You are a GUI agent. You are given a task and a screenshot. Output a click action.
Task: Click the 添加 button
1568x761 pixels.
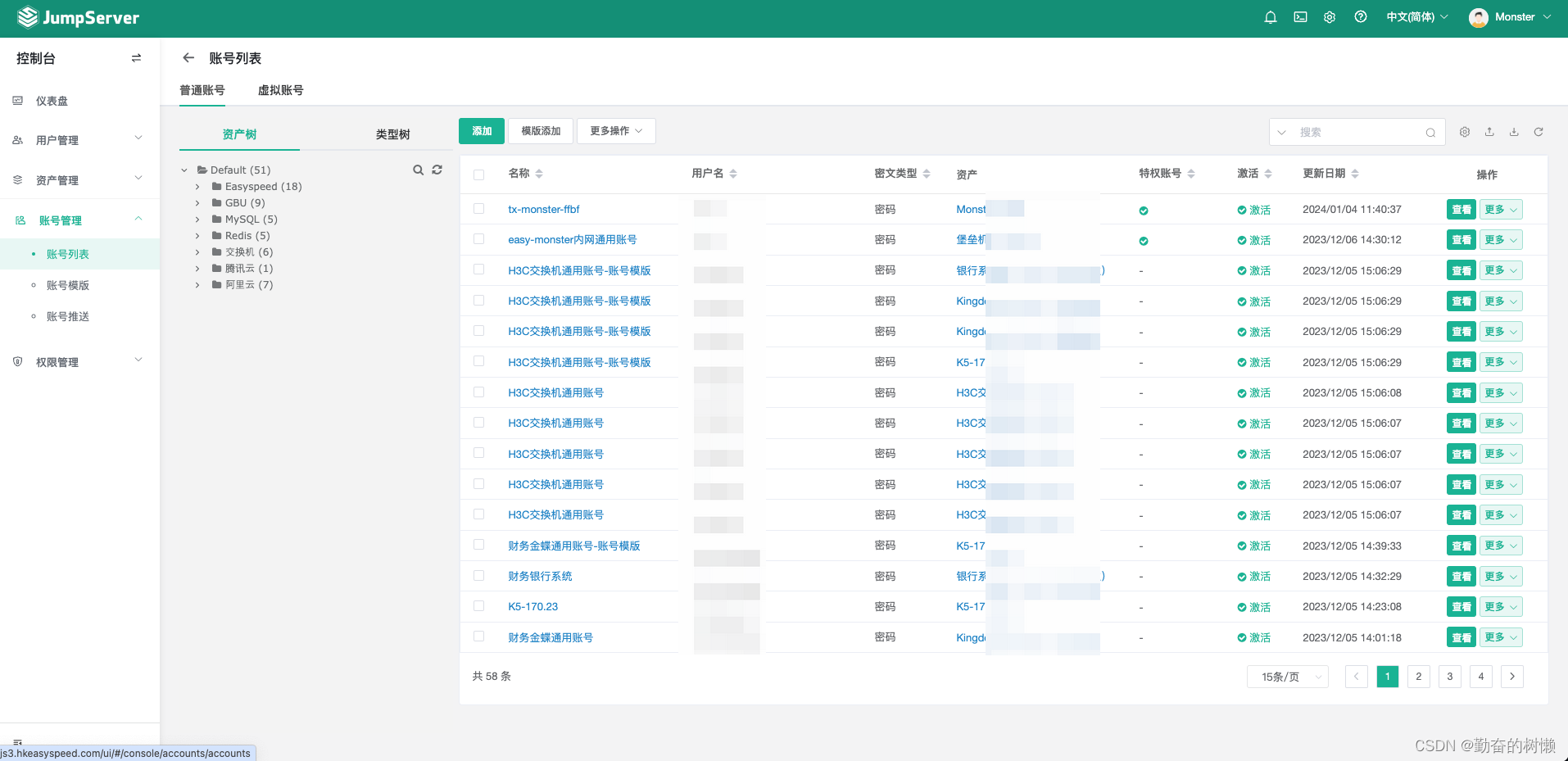click(482, 131)
